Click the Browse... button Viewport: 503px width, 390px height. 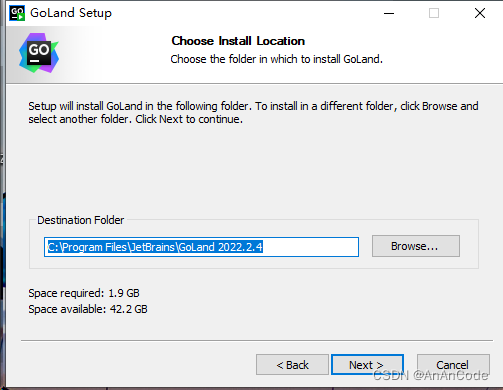[416, 246]
